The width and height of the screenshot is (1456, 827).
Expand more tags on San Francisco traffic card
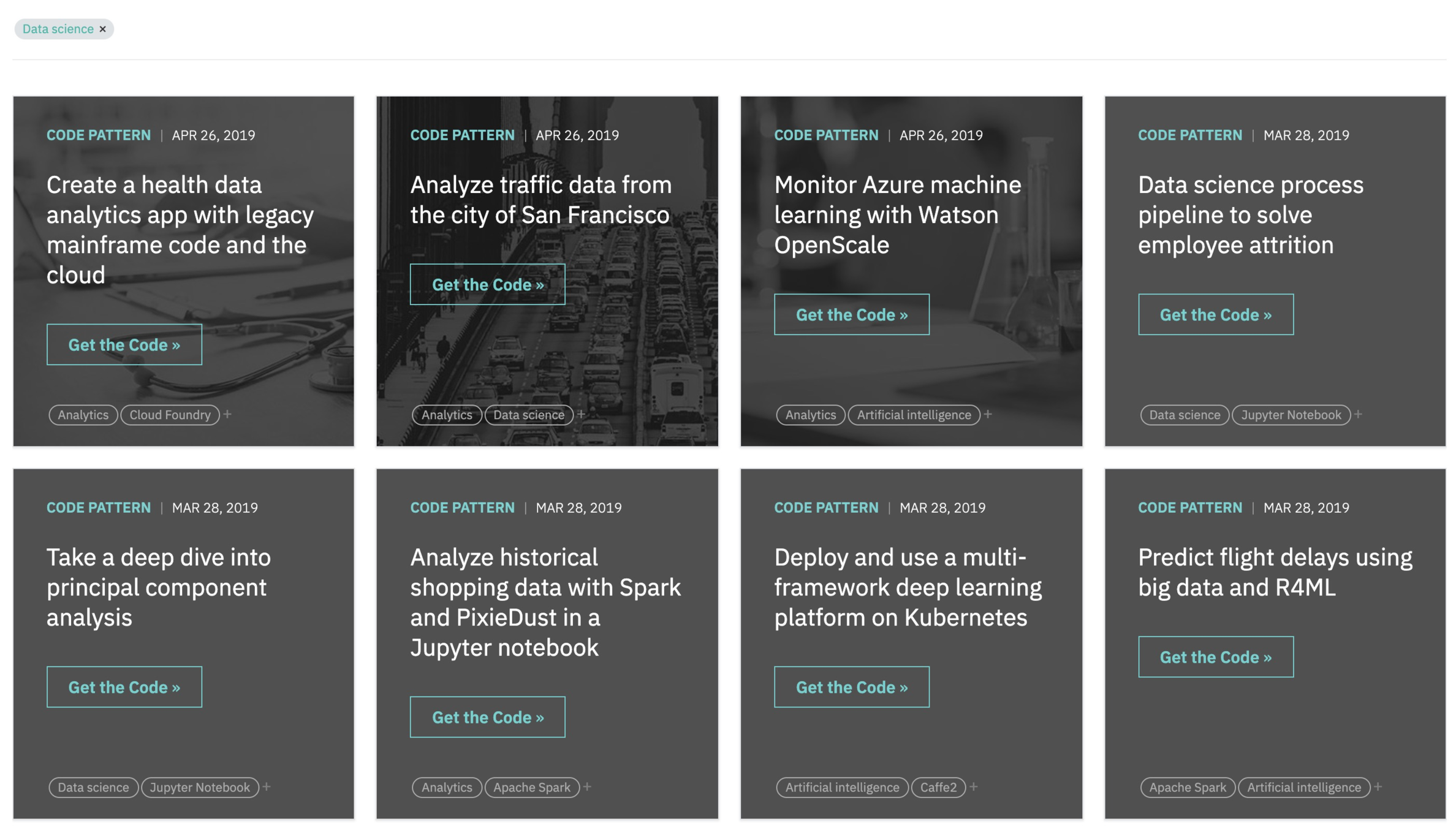point(581,414)
